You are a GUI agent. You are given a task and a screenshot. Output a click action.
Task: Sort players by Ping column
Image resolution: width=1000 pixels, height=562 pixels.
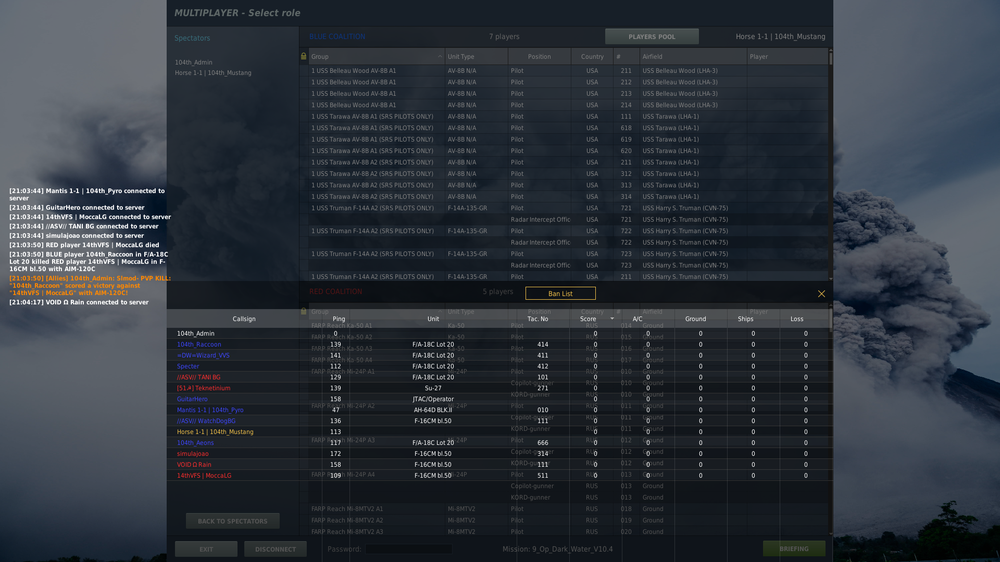click(338, 319)
